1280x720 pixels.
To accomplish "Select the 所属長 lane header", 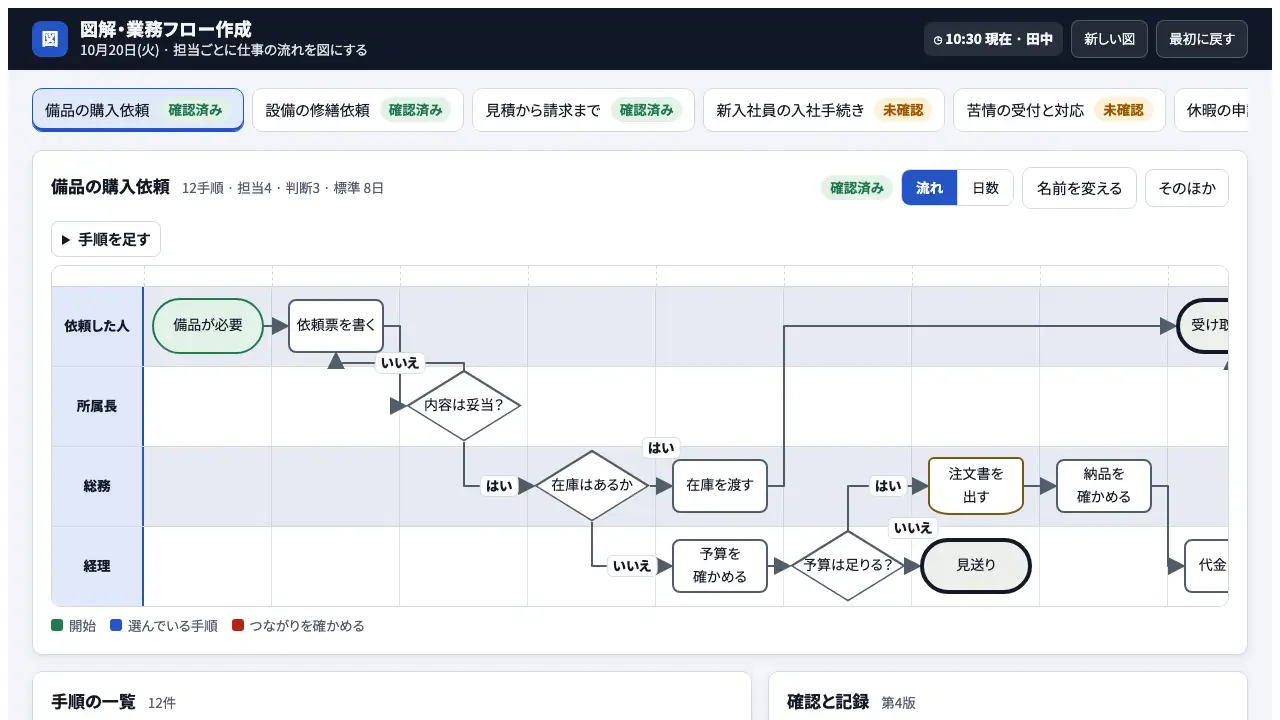I will [x=97, y=406].
